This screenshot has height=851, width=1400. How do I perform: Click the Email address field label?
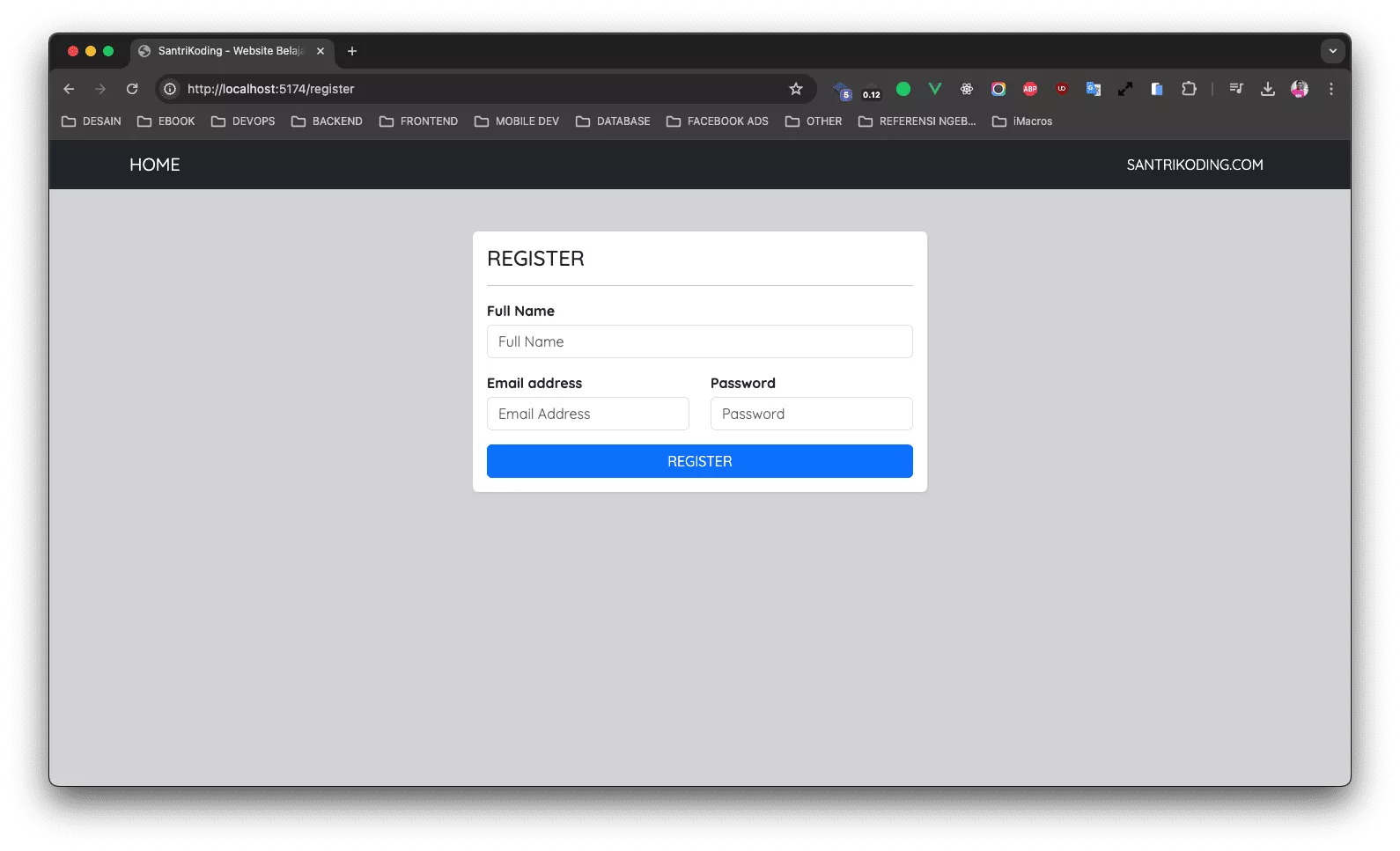point(534,383)
